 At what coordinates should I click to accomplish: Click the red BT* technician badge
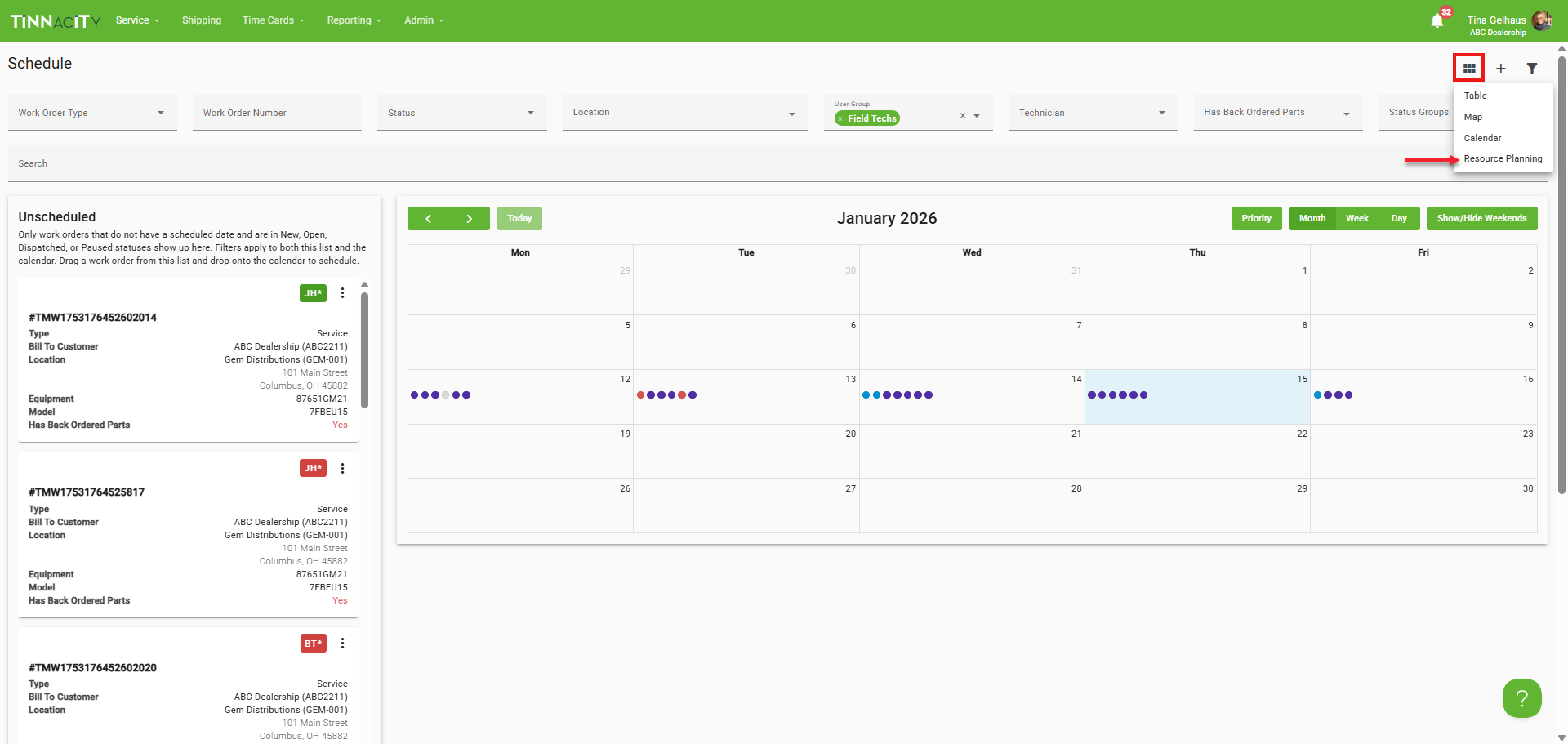(x=313, y=644)
